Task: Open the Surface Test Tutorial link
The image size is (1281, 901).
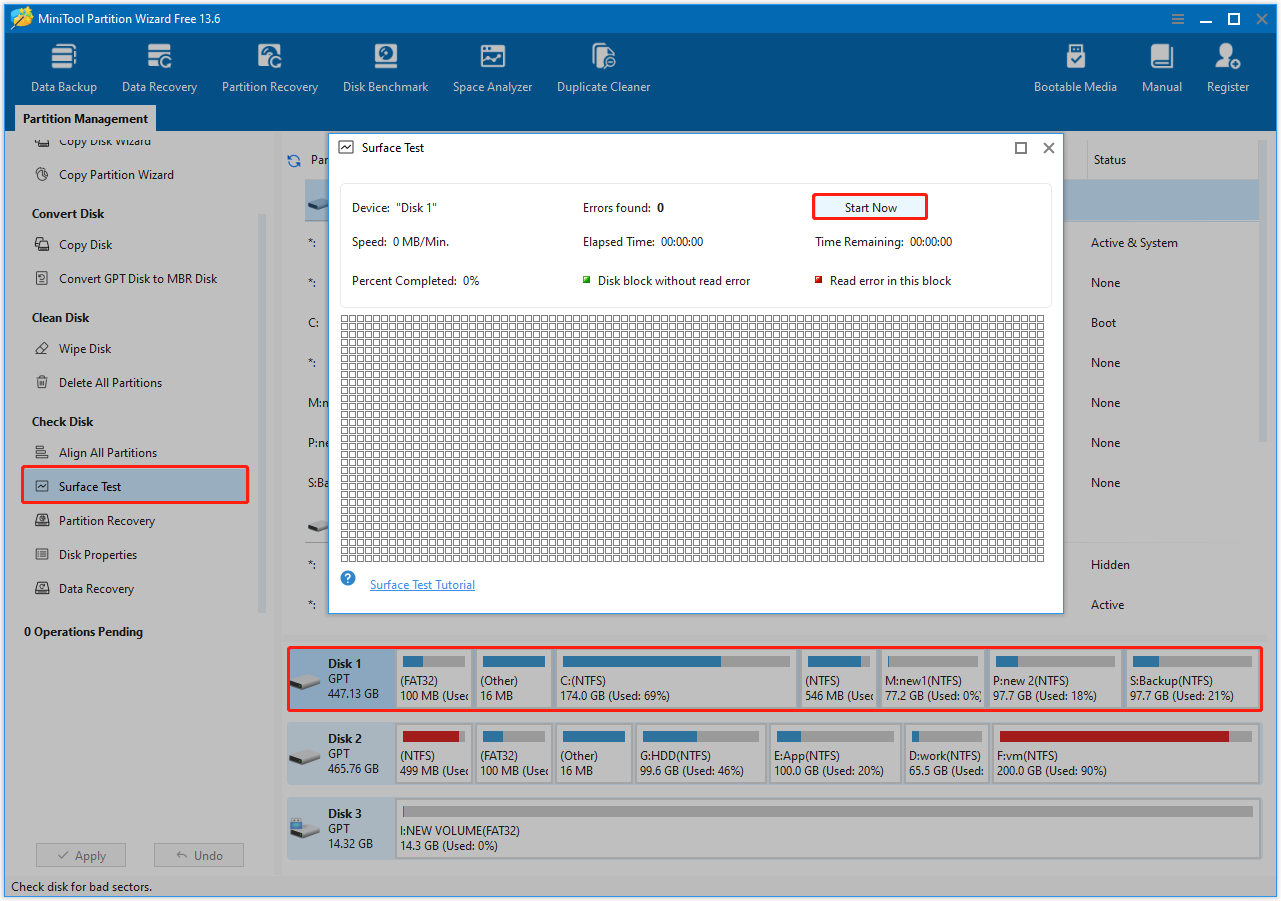Action: tap(422, 585)
